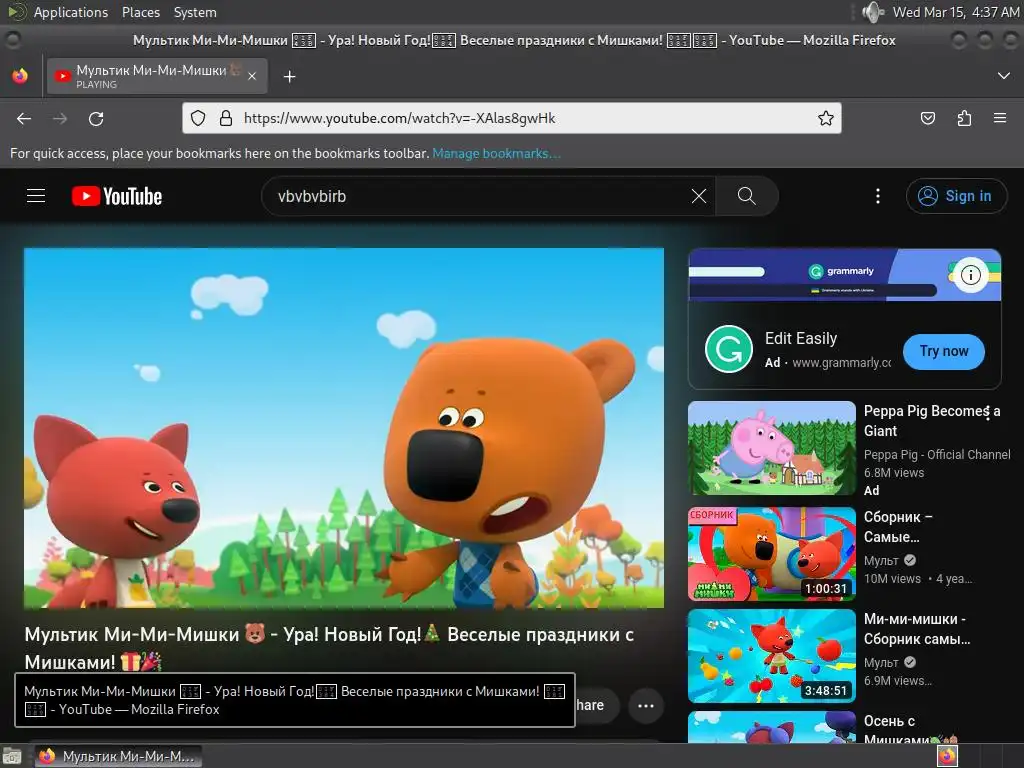This screenshot has height=768, width=1024.
Task: Open the System menu
Action: 195,12
